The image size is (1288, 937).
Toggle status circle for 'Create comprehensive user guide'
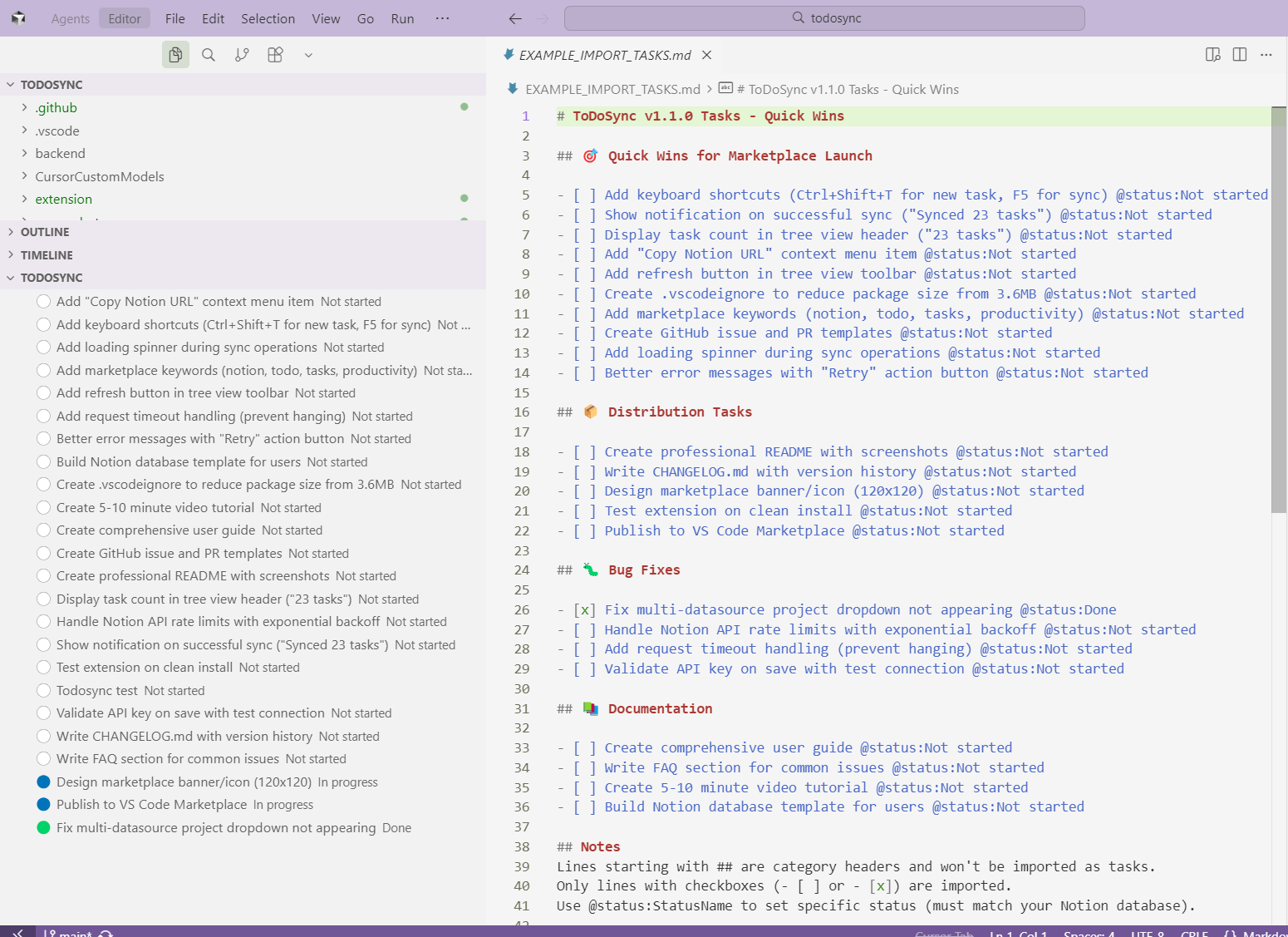pos(44,530)
